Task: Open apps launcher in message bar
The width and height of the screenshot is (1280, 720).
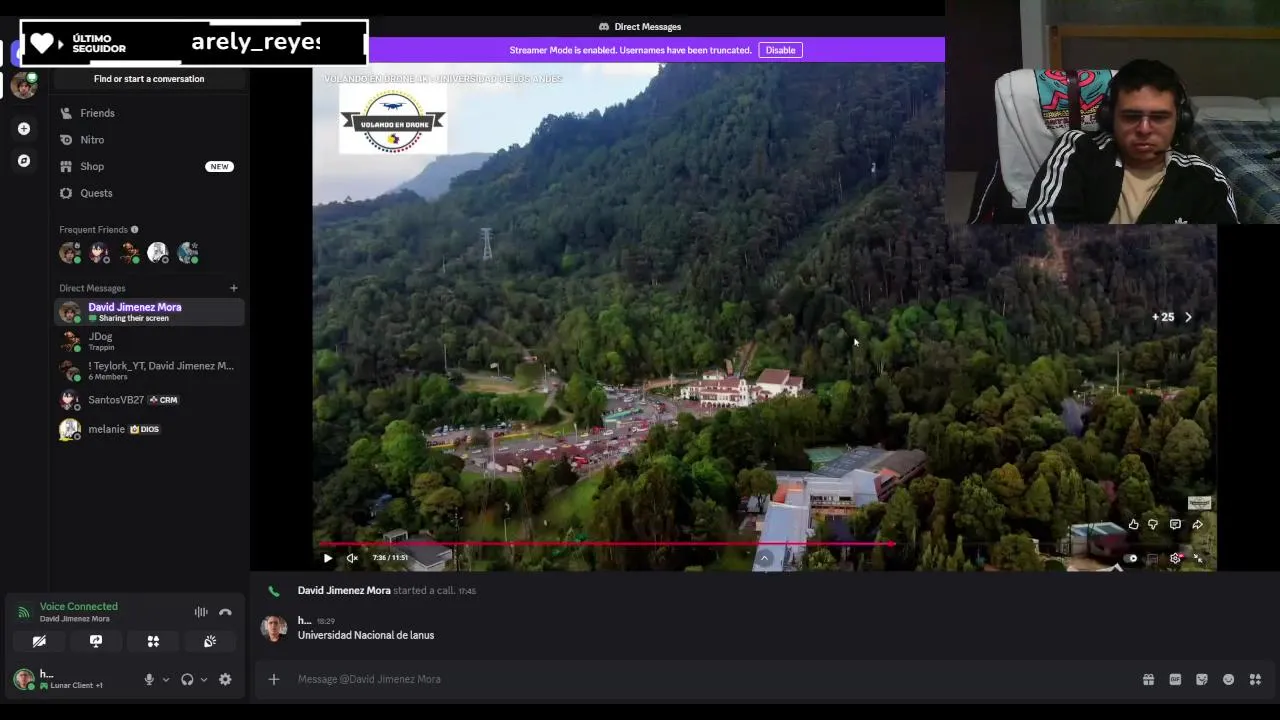Action: 1255,680
